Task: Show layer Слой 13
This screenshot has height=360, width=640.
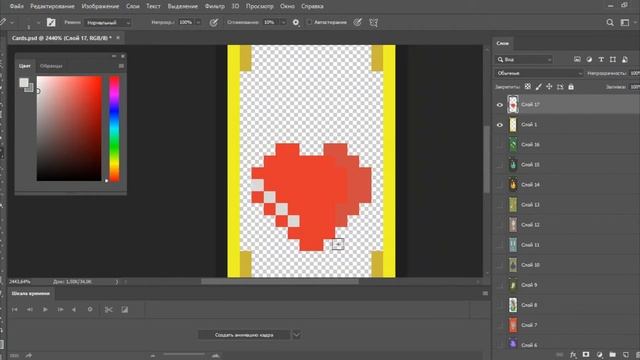Action: click(x=500, y=205)
